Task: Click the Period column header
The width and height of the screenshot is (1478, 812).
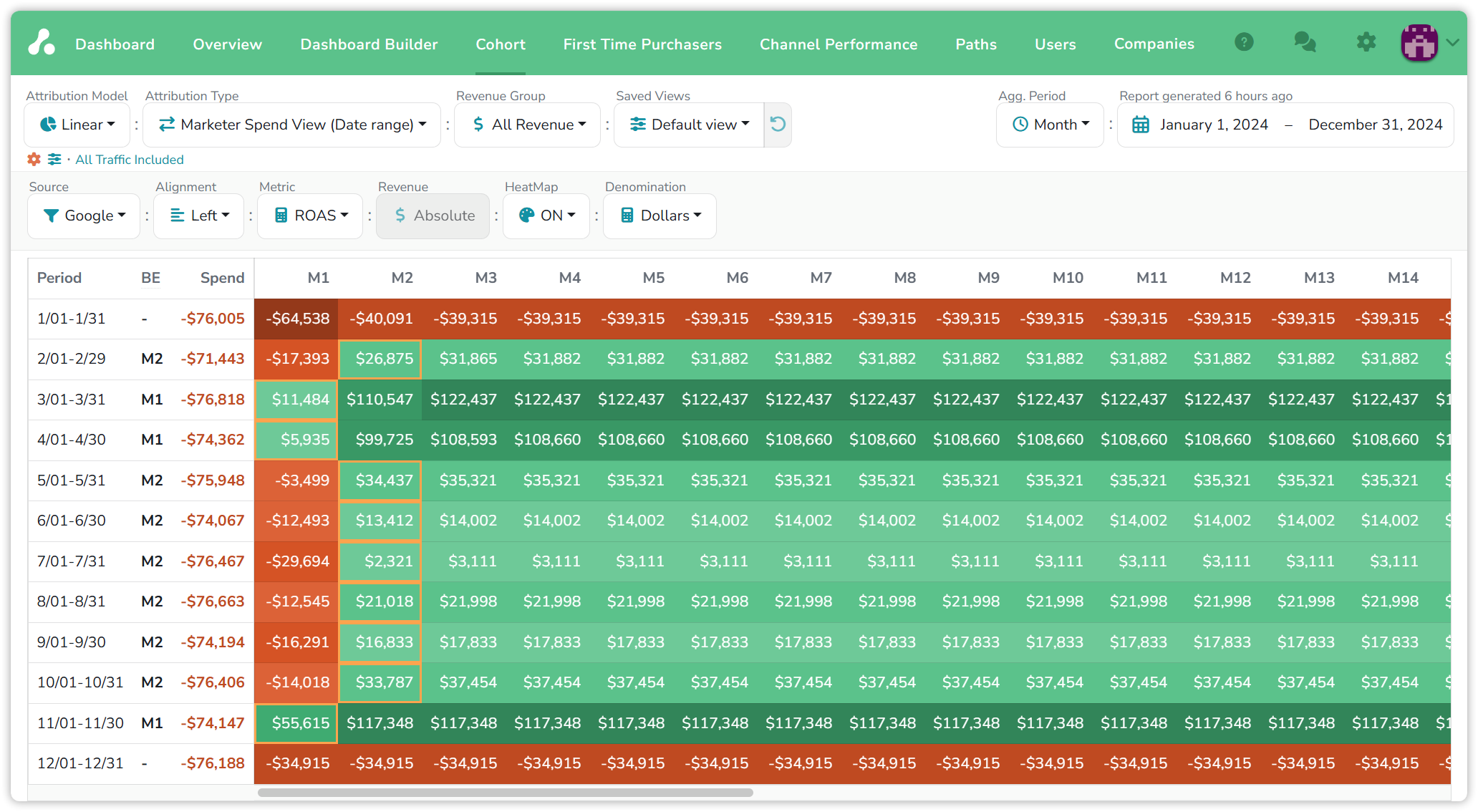Action: (x=59, y=278)
